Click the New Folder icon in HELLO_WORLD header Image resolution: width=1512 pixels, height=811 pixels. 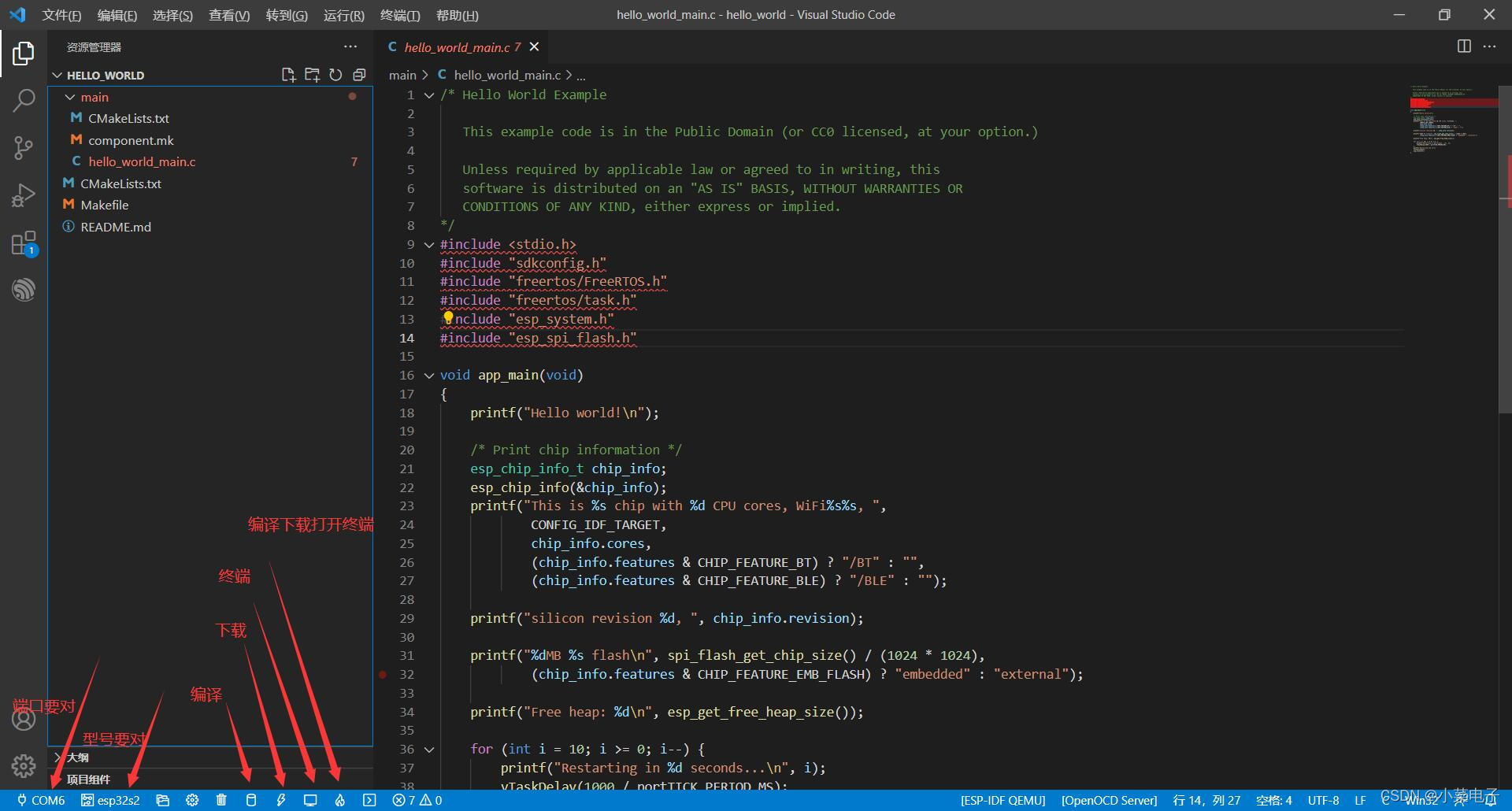point(312,75)
